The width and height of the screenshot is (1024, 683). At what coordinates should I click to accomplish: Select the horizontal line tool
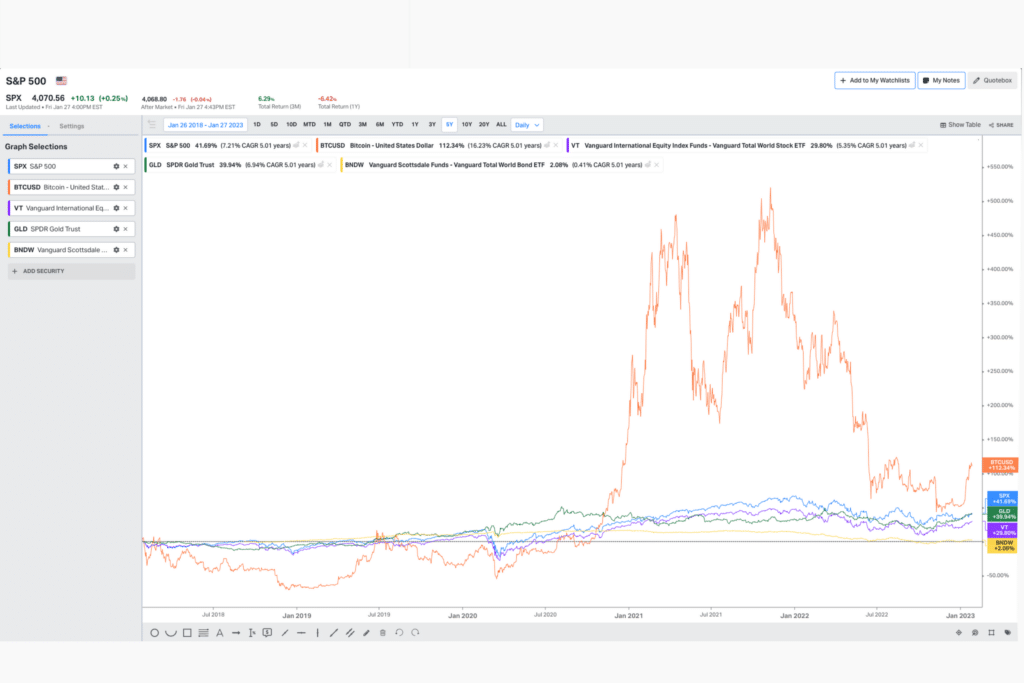pyautogui.click(x=301, y=633)
